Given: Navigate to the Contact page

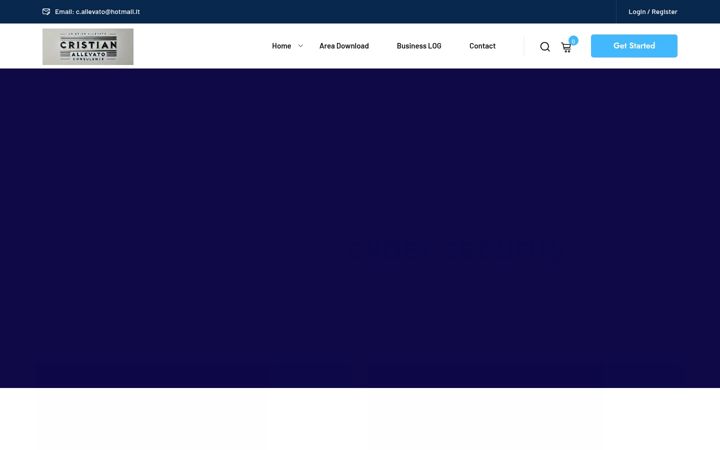Looking at the screenshot, I should click(x=482, y=46).
